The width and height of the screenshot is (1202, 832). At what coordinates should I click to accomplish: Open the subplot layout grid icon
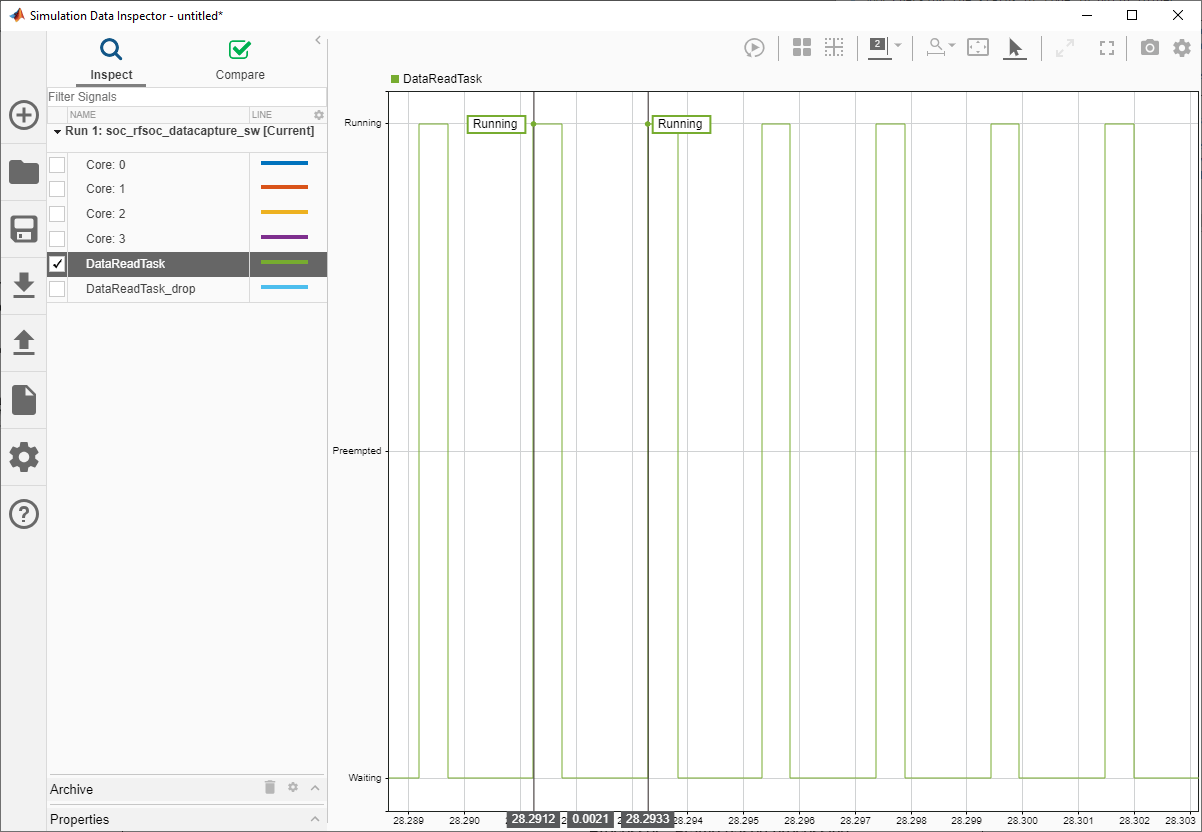801,47
